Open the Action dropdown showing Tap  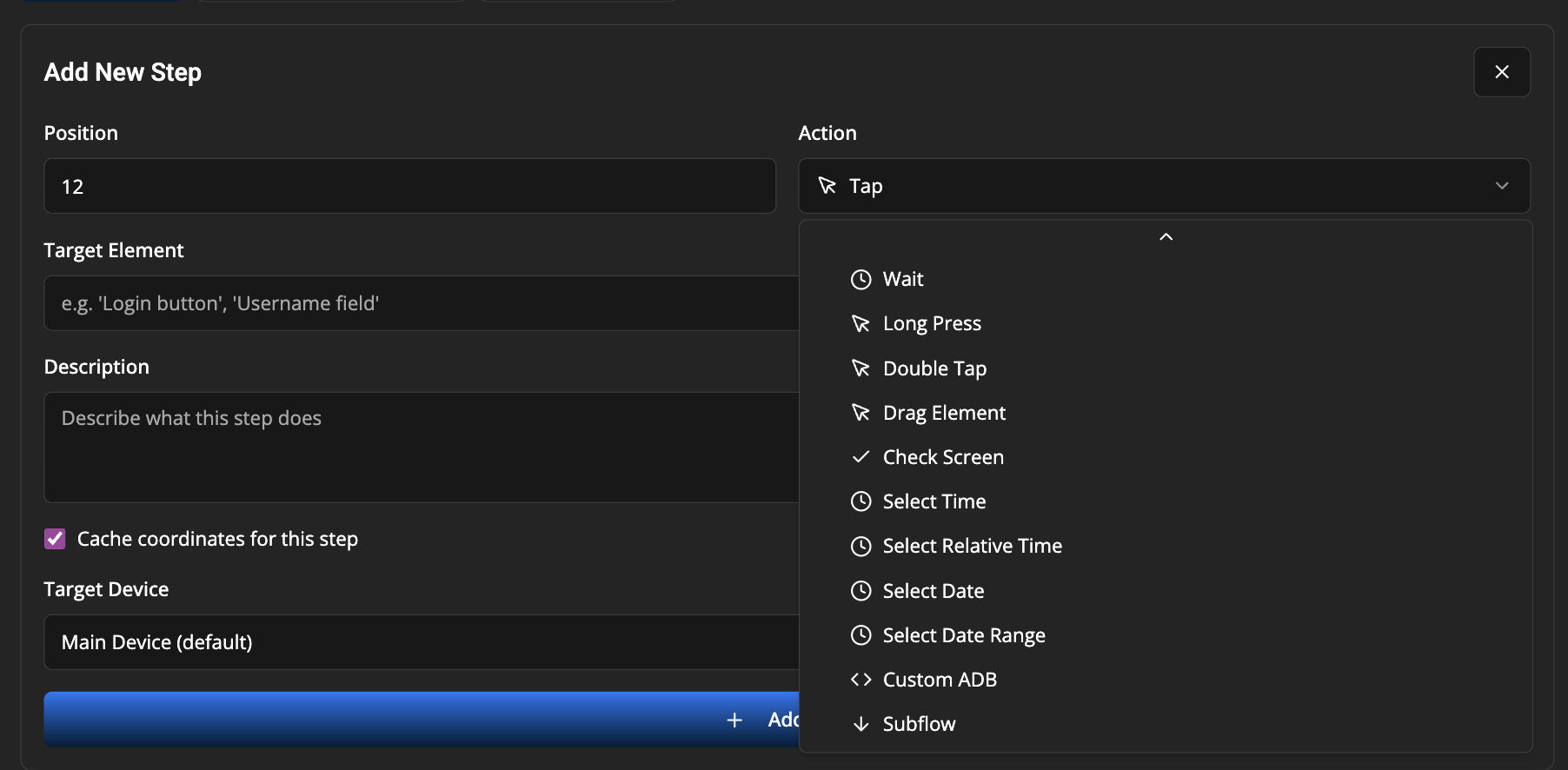[x=1164, y=186]
